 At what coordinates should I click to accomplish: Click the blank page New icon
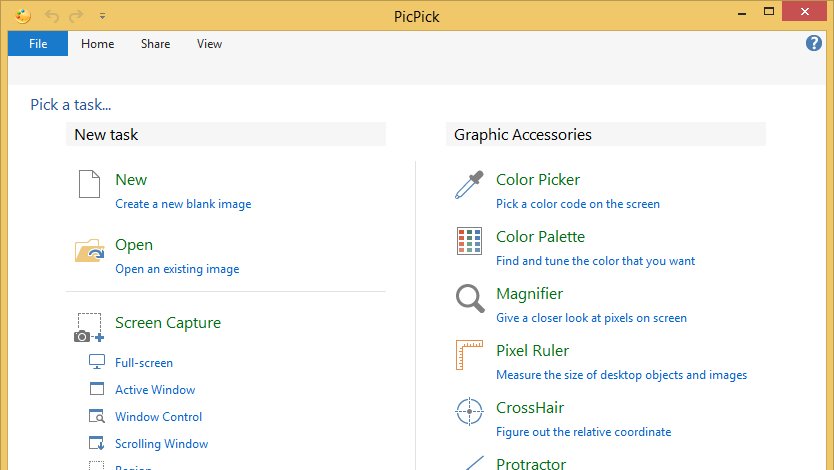pyautogui.click(x=89, y=184)
